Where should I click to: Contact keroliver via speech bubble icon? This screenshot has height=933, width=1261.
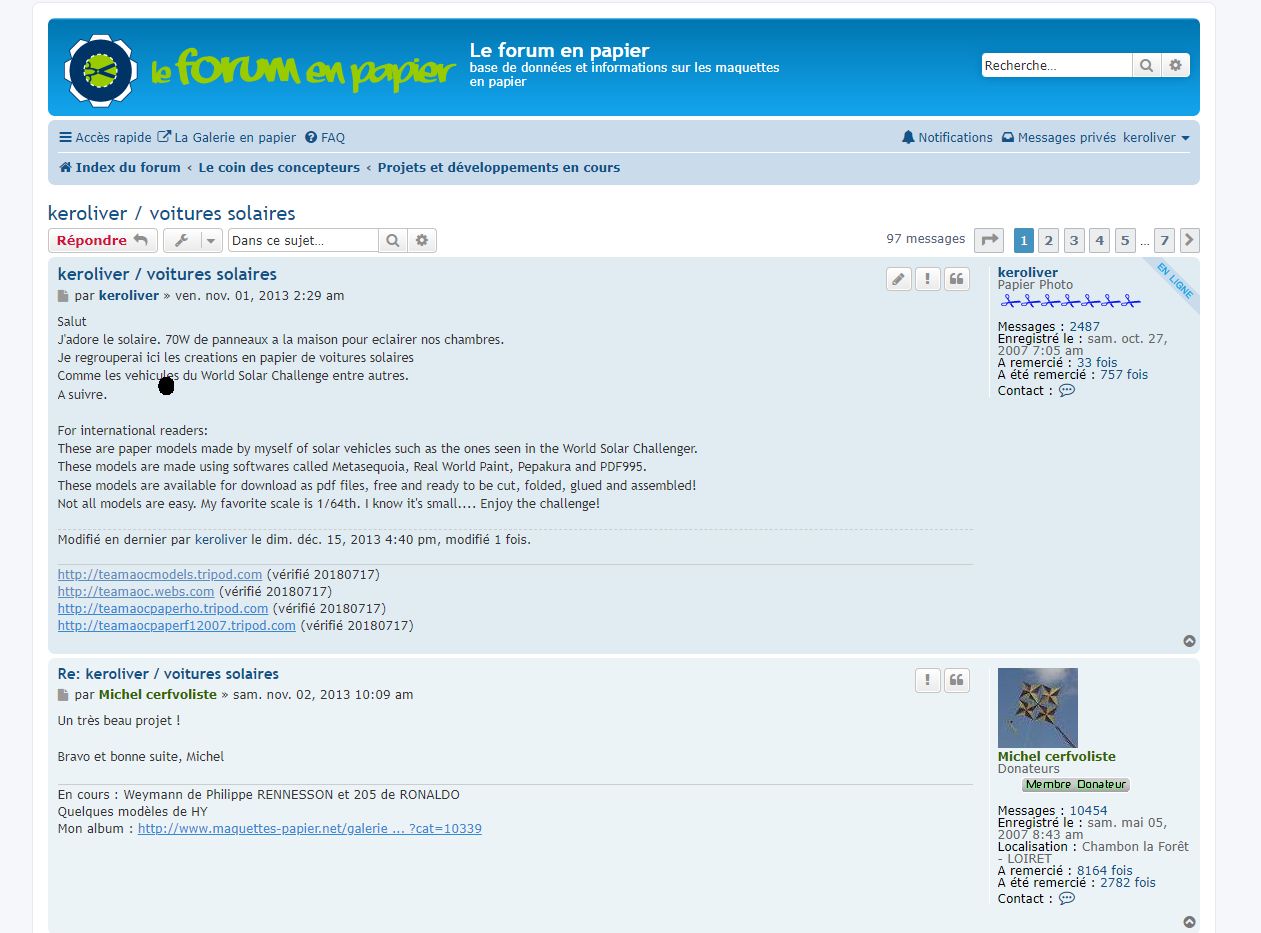click(1066, 391)
